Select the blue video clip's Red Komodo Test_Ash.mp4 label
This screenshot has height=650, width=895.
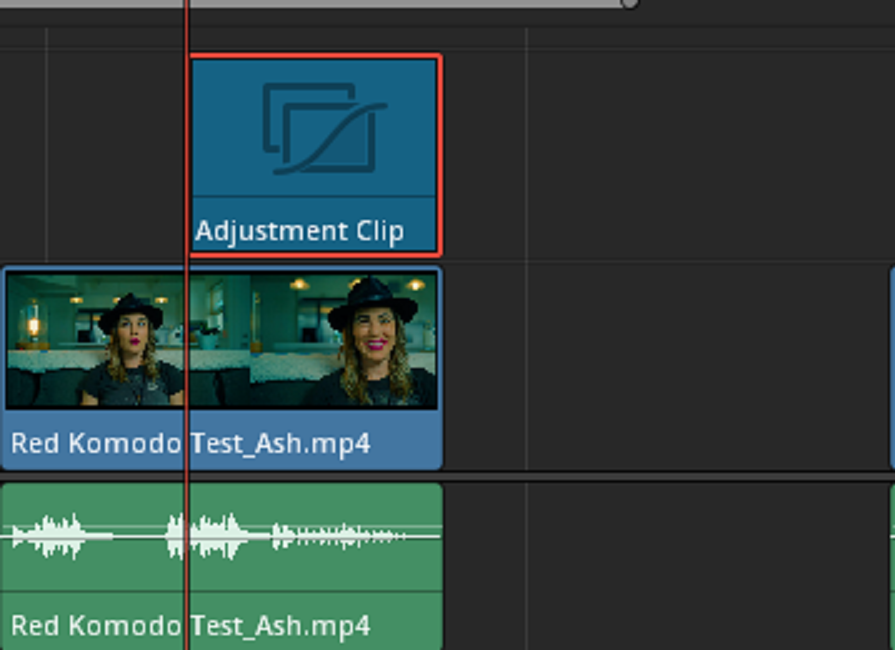click(191, 443)
